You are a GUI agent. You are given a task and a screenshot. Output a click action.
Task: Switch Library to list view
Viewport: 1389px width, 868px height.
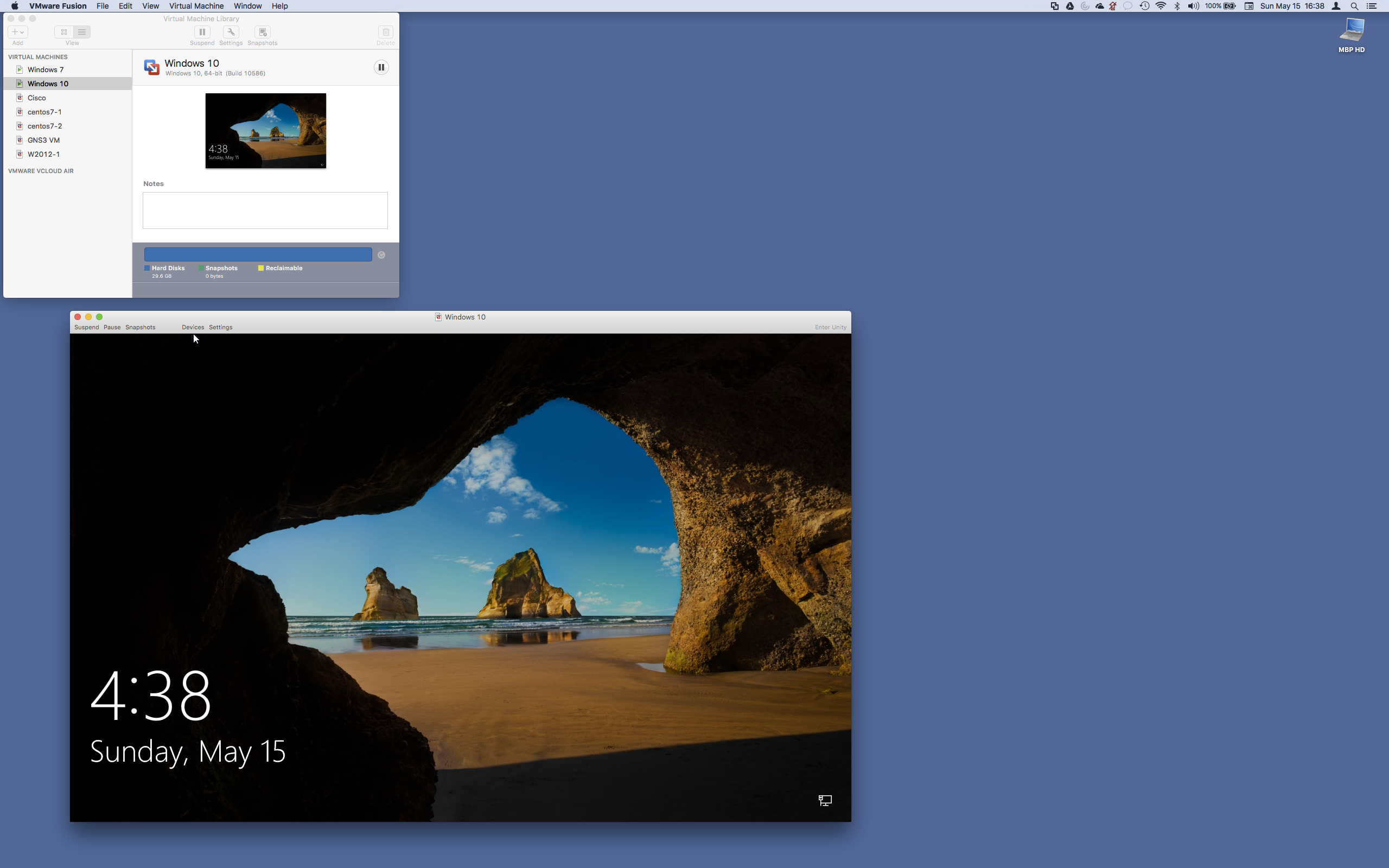coord(81,32)
